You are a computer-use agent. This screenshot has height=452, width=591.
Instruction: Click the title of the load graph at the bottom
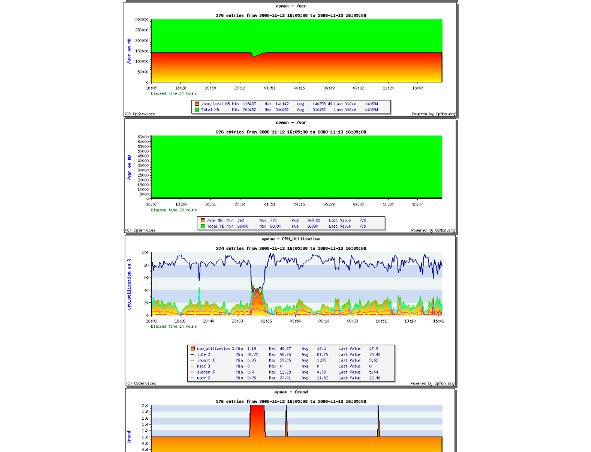coord(291,392)
